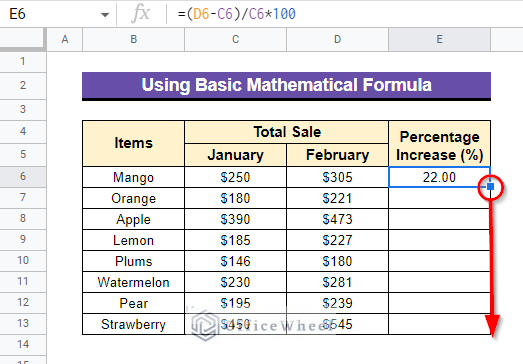Click the select-all corner box
Image resolution: width=523 pixels, height=364 pixels.
pos(22,39)
